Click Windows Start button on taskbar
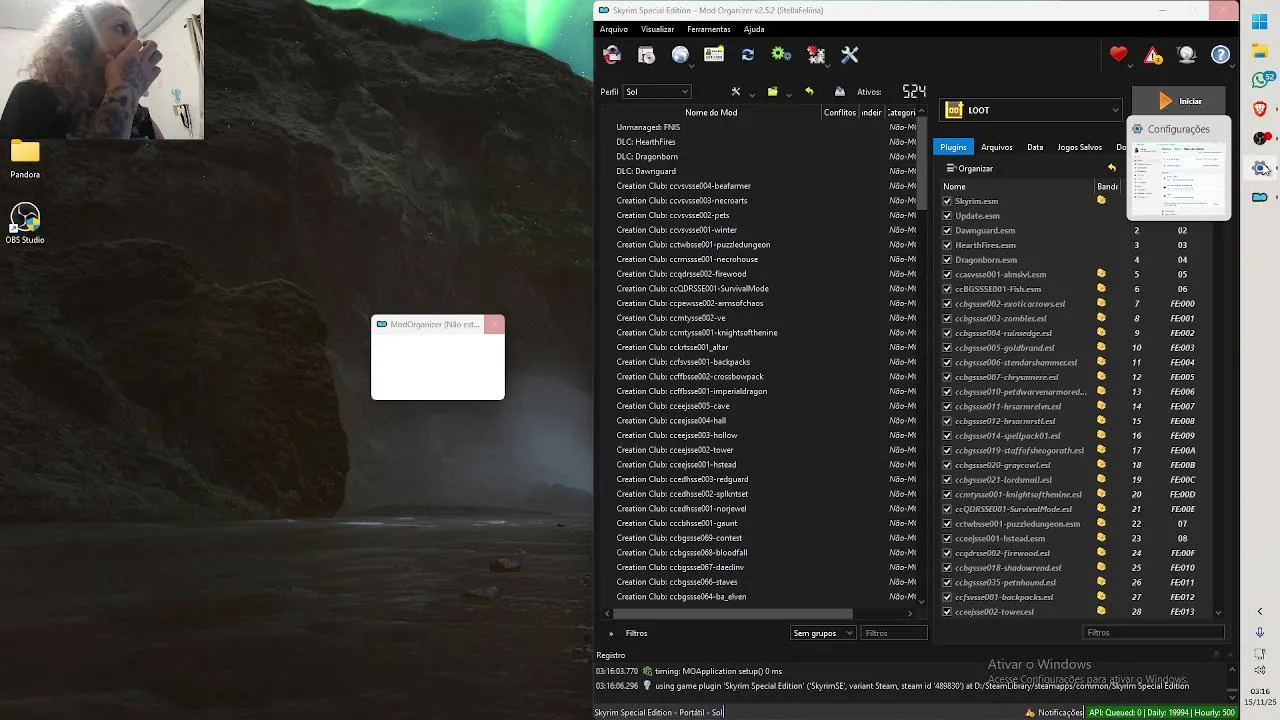Image resolution: width=1280 pixels, height=720 pixels. (1260, 22)
